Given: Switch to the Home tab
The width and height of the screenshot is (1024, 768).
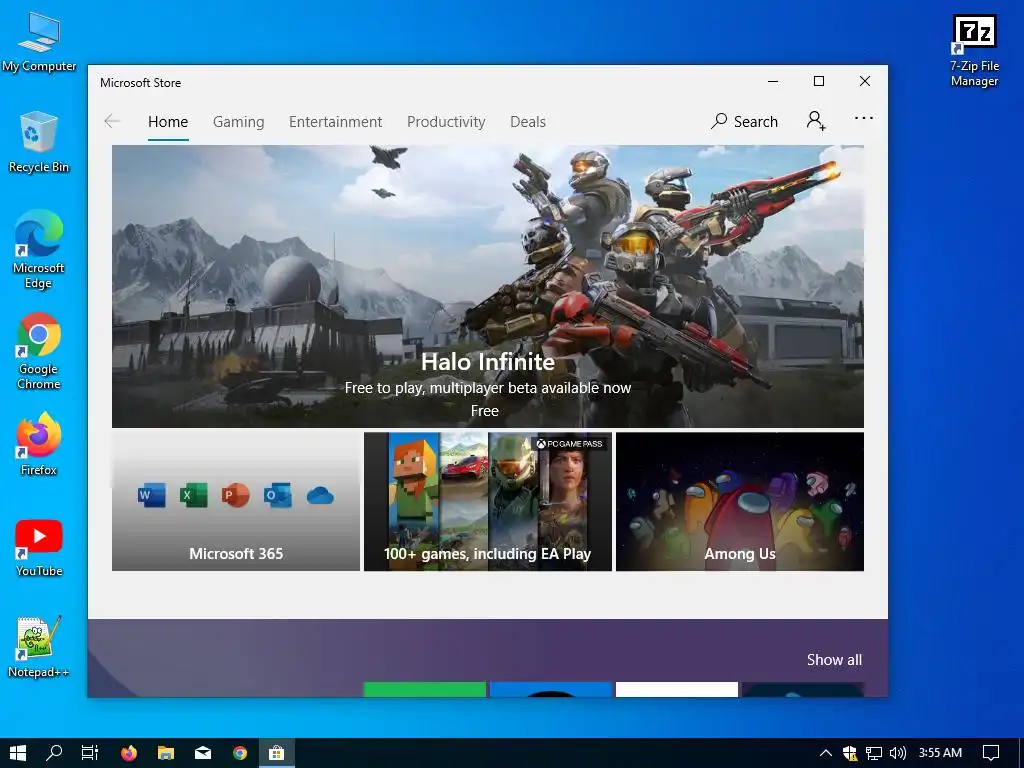Looking at the screenshot, I should point(168,121).
